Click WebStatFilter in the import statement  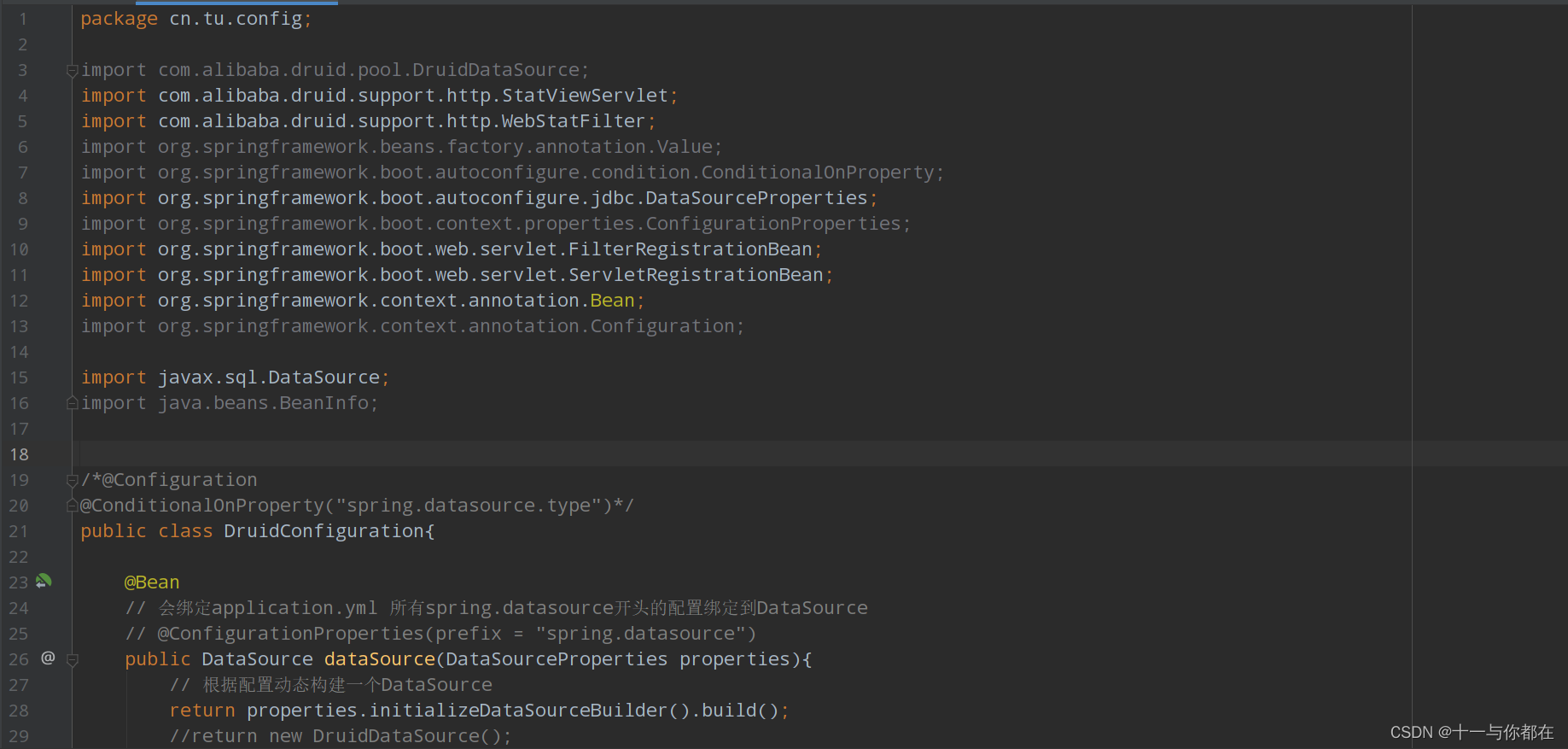click(x=574, y=121)
